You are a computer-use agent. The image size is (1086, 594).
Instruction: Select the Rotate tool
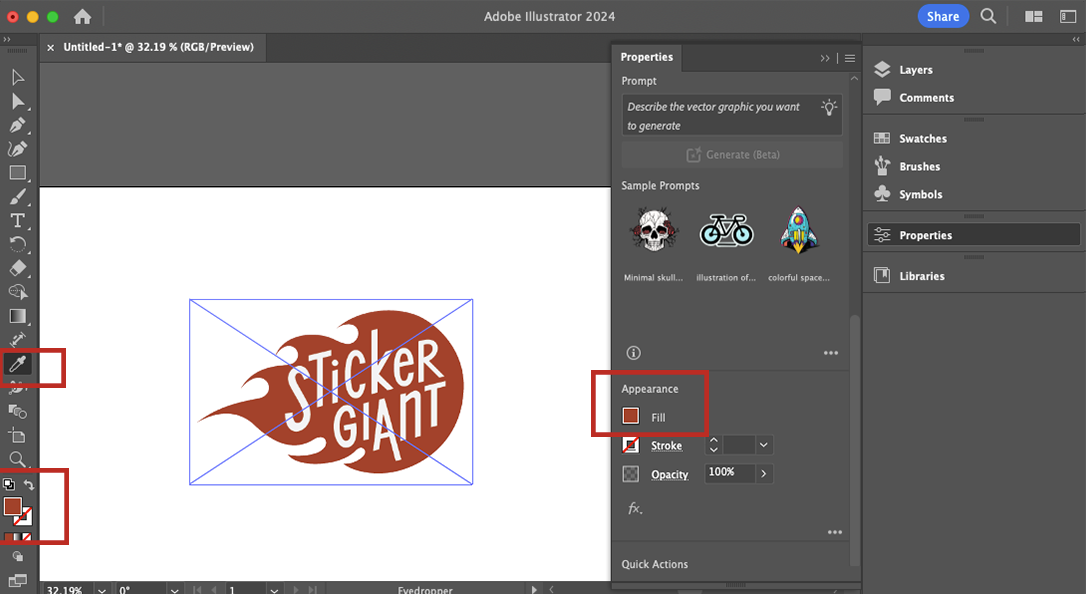(17, 244)
